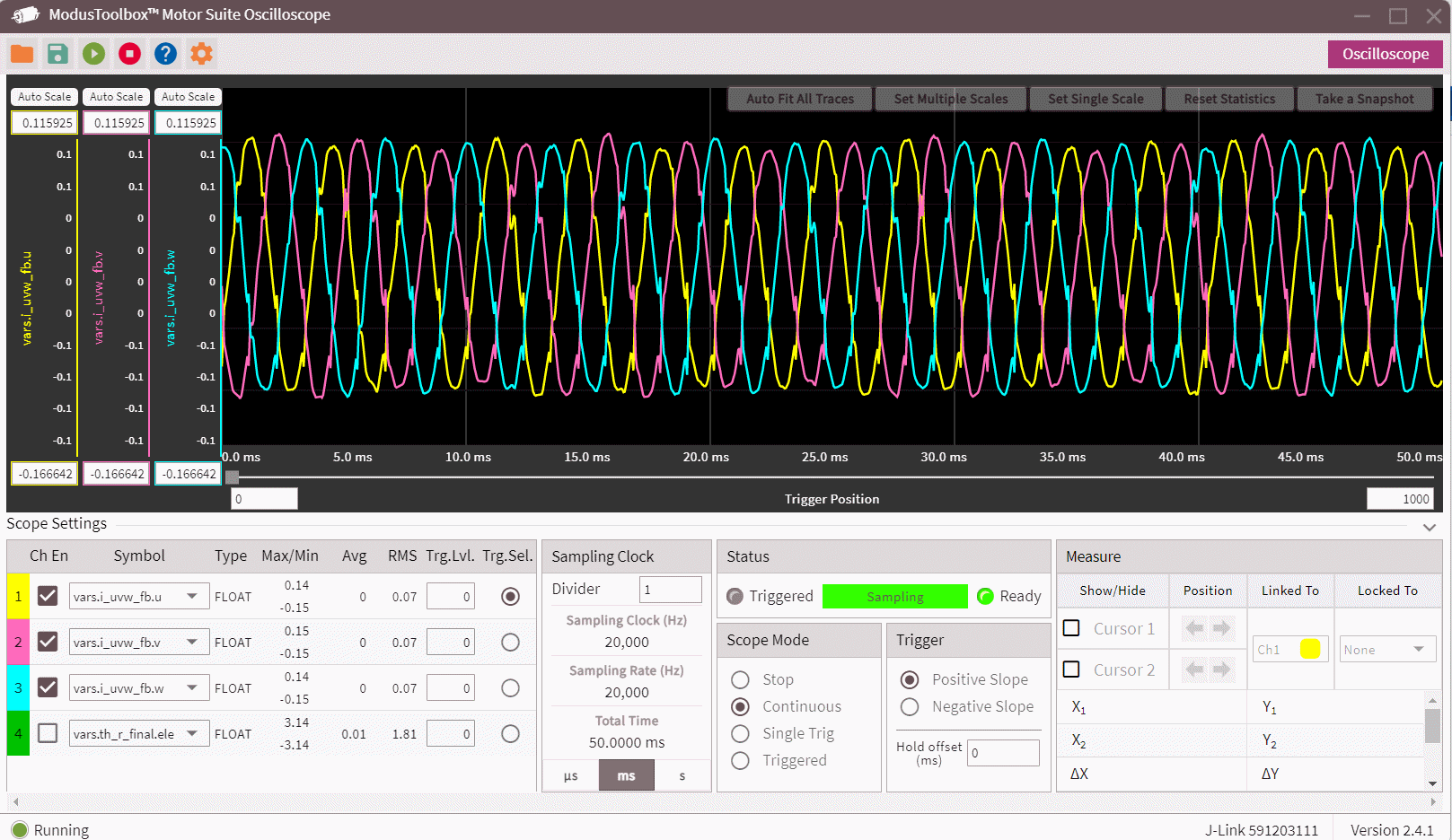Move Cursor 2 with the left arrow icon
This screenshot has width=1452, height=840.
pyautogui.click(x=1194, y=669)
